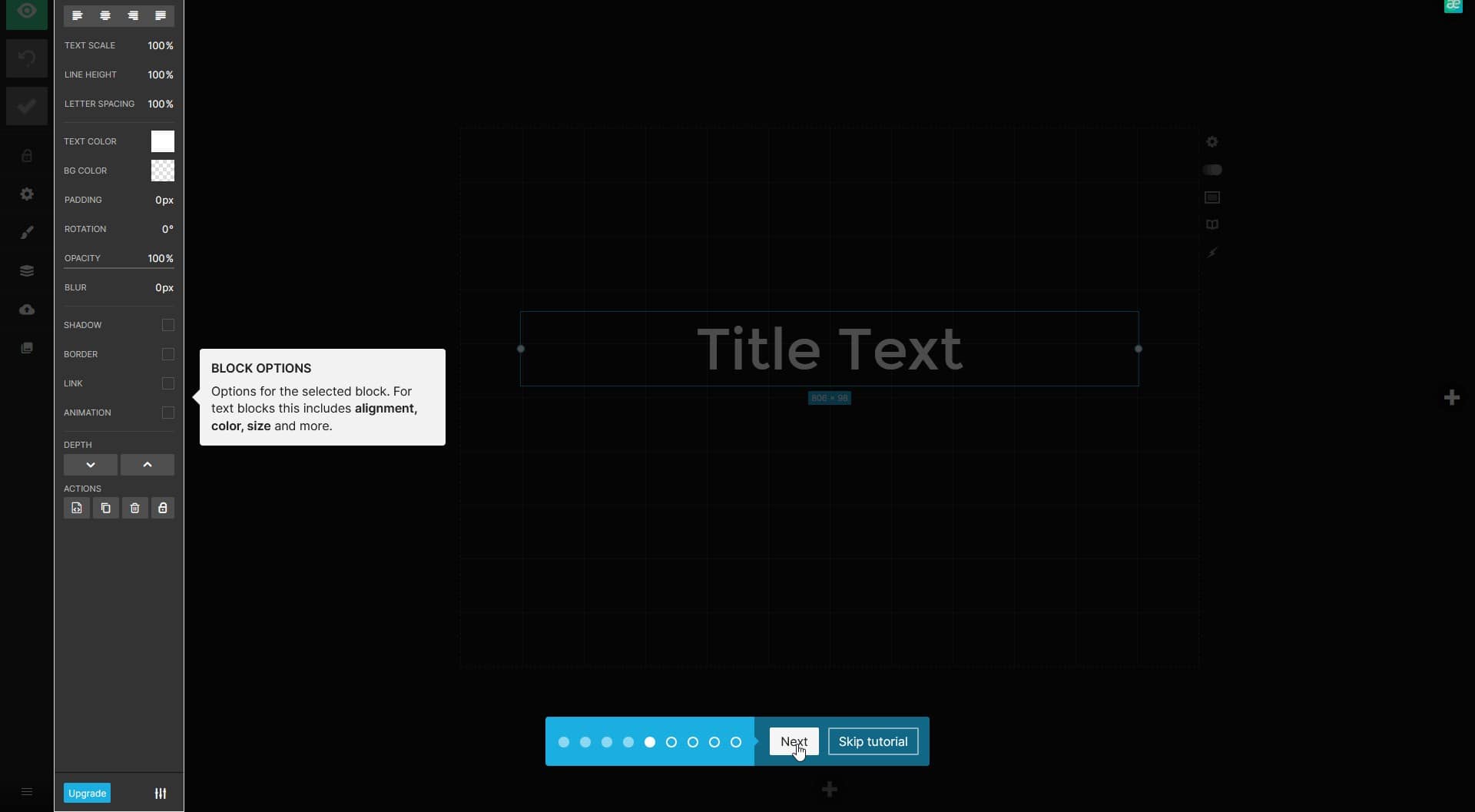Click the Skip tutorial button

click(873, 741)
